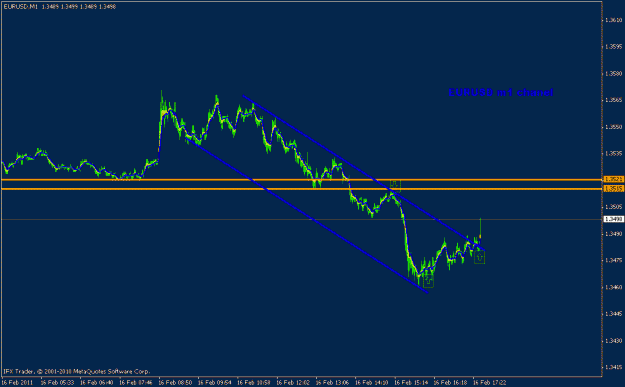Click the '16 Feb 05:33' time axis label
625x387 pixels.
click(x=57, y=383)
